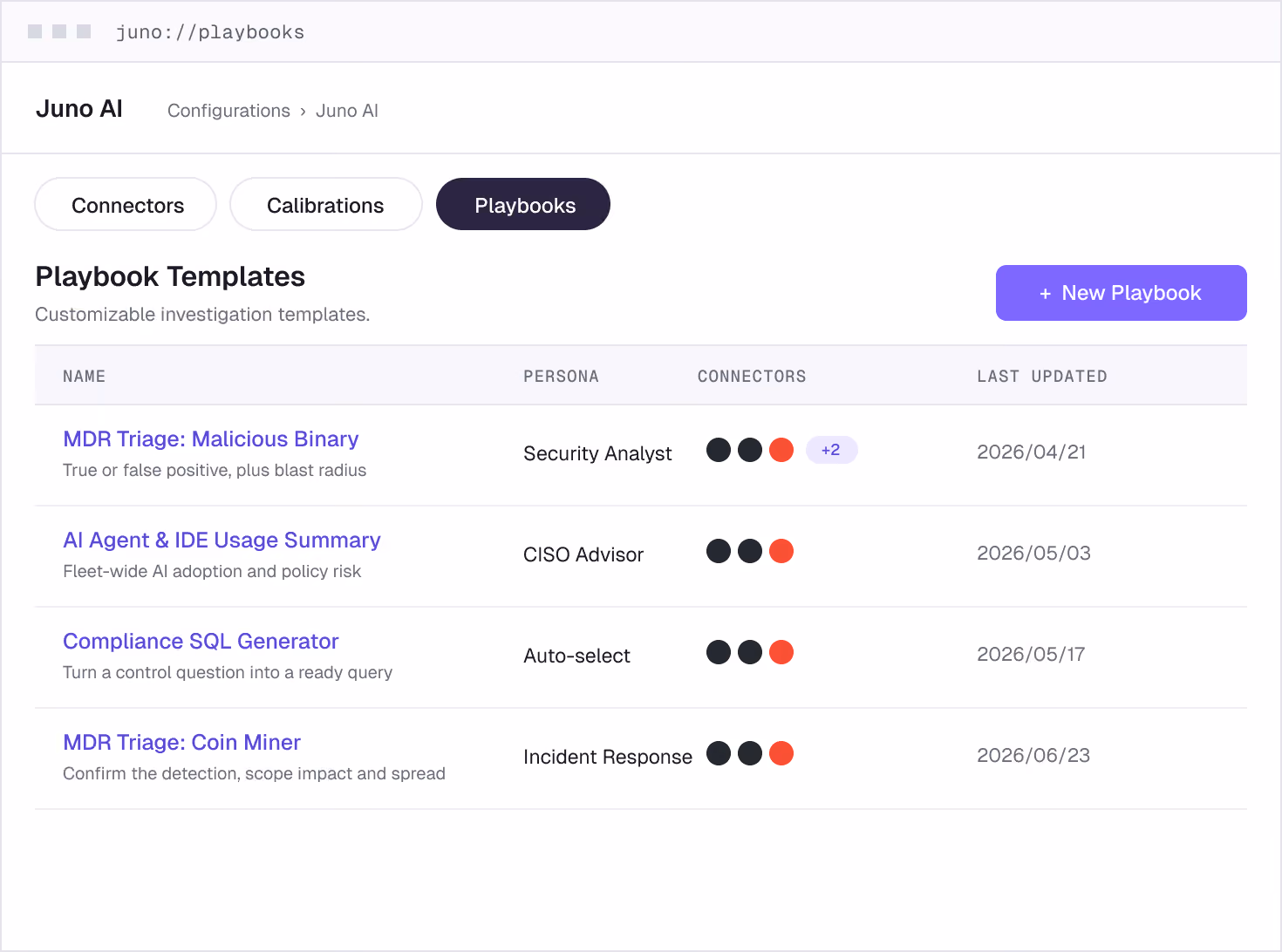Sort by the LAST UPDATED column header
Screen dimensions: 1282x952
(x=1042, y=376)
